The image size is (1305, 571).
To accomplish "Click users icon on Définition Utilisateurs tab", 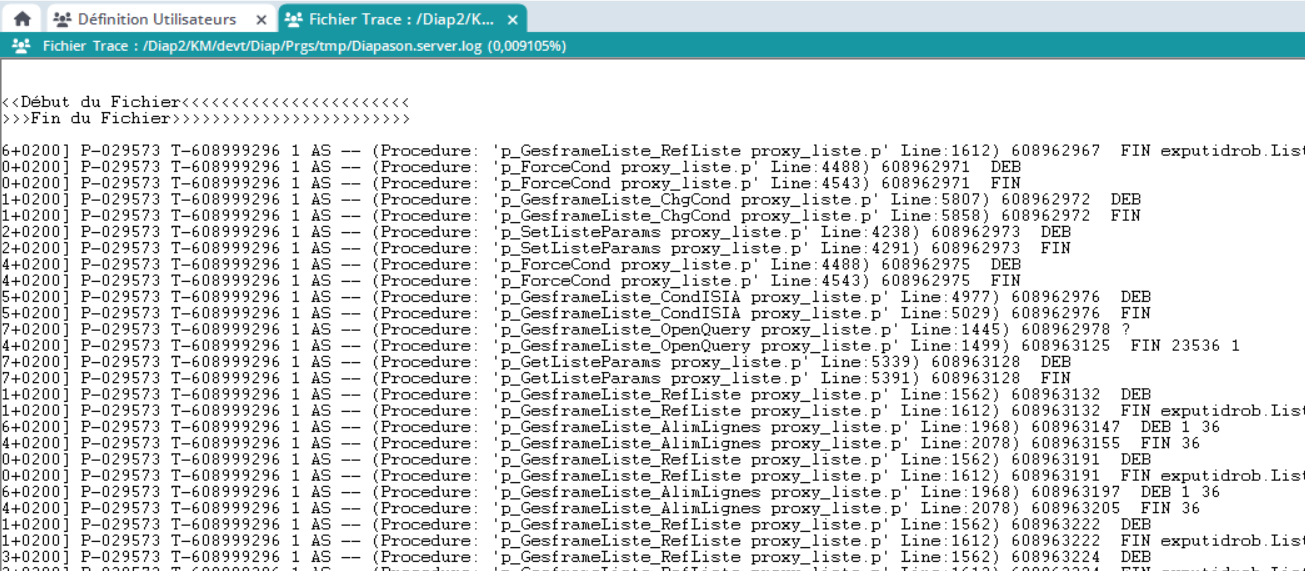I will [62, 19].
